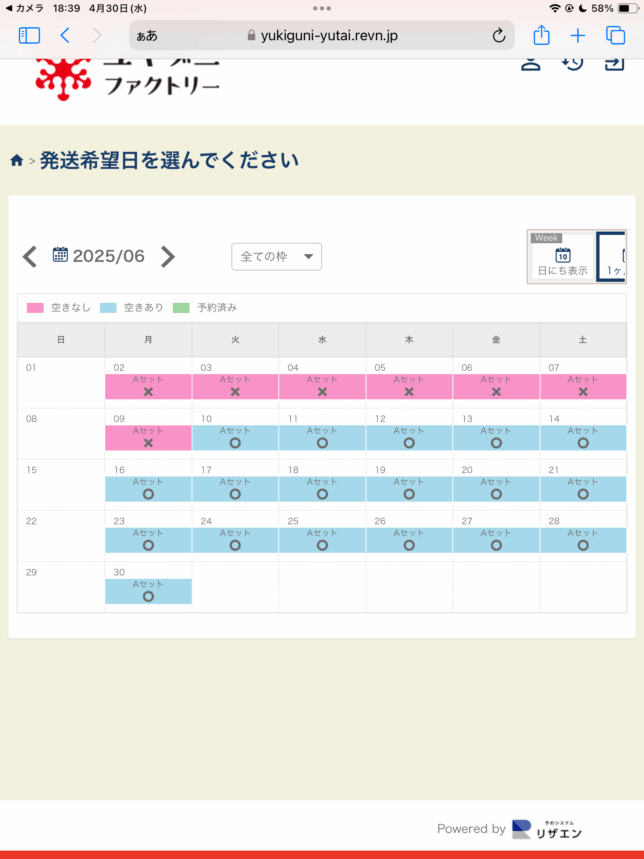Expand the 全ての枠 dropdown
This screenshot has height=859, width=644.
click(x=276, y=257)
